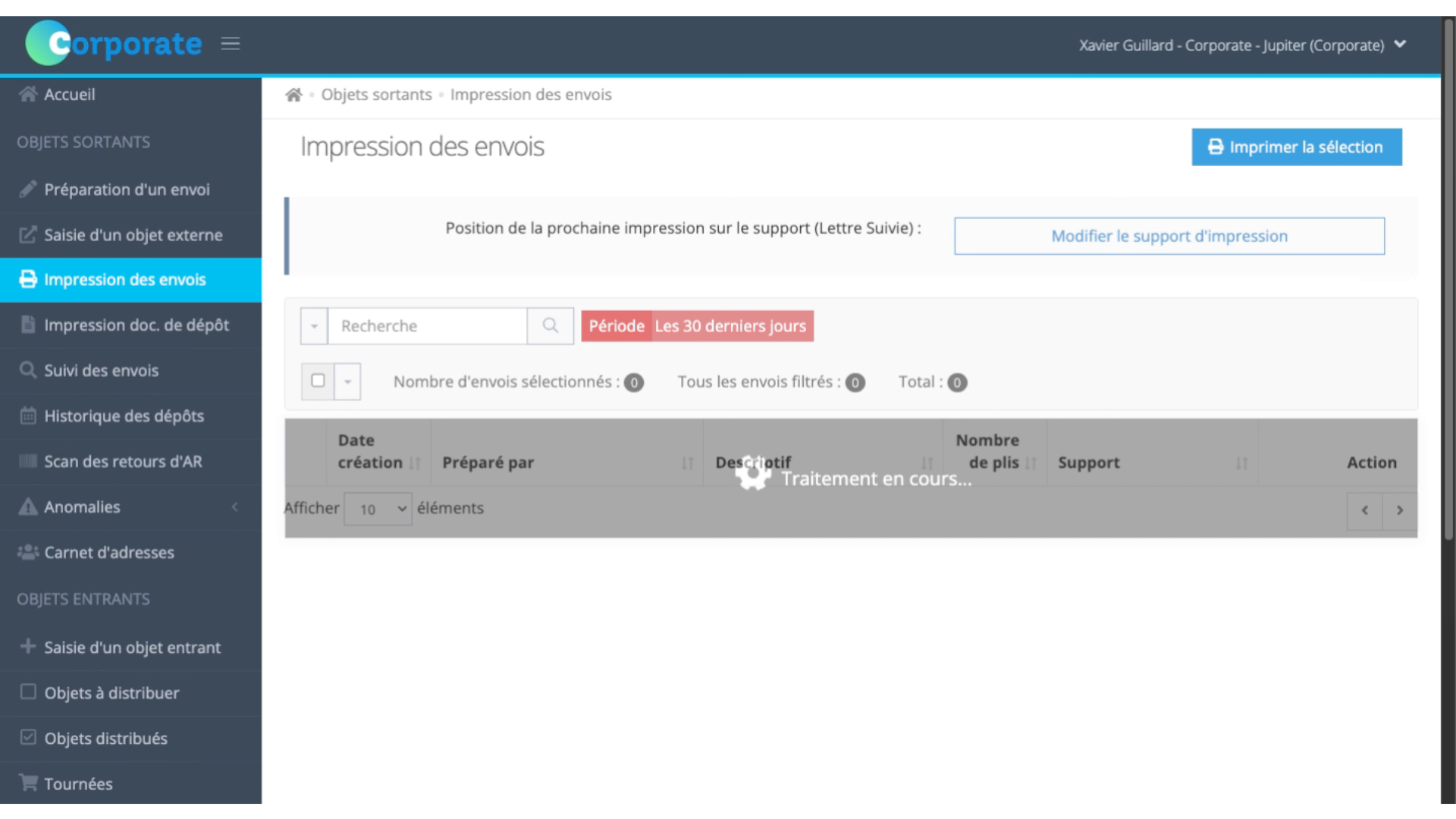Sort by Nombre de plis column
This screenshot has height=819, width=1456.
click(995, 452)
